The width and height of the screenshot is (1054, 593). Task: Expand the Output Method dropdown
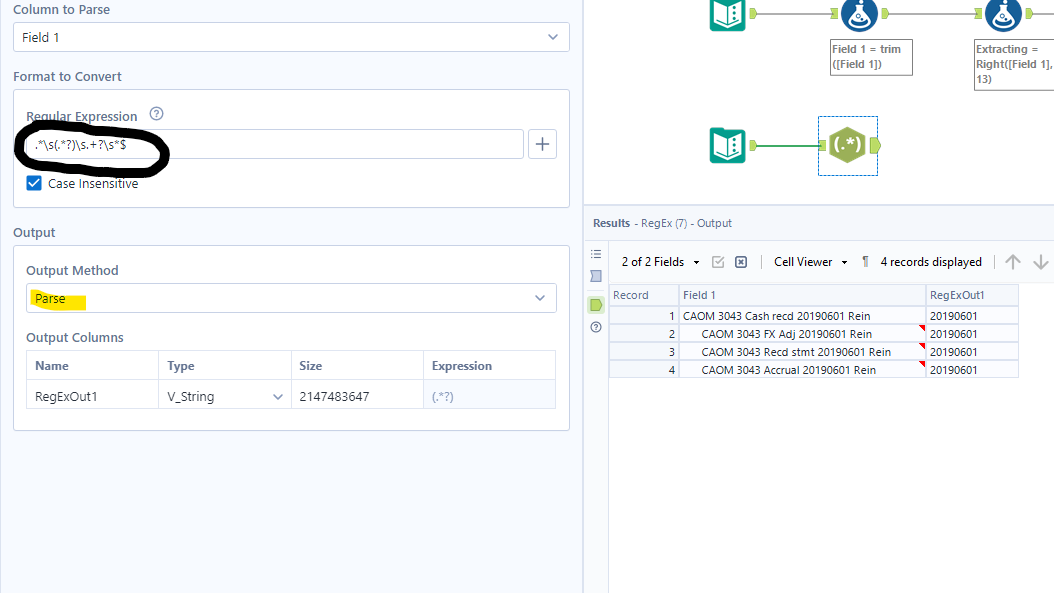point(291,298)
